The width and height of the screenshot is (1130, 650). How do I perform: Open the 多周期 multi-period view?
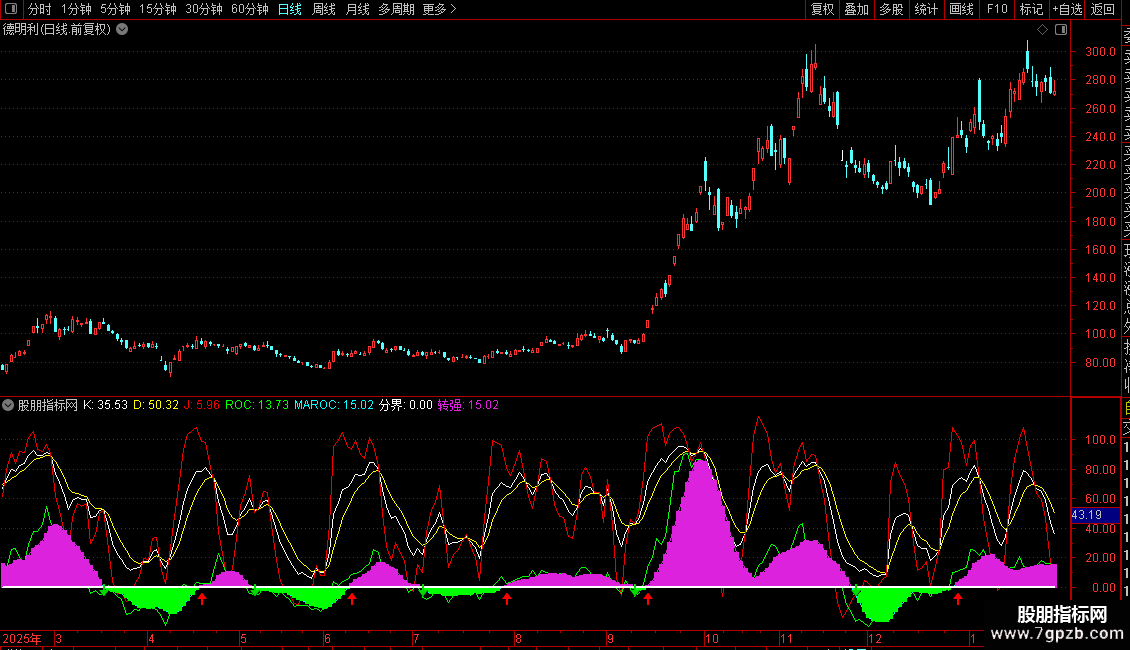[x=395, y=9]
